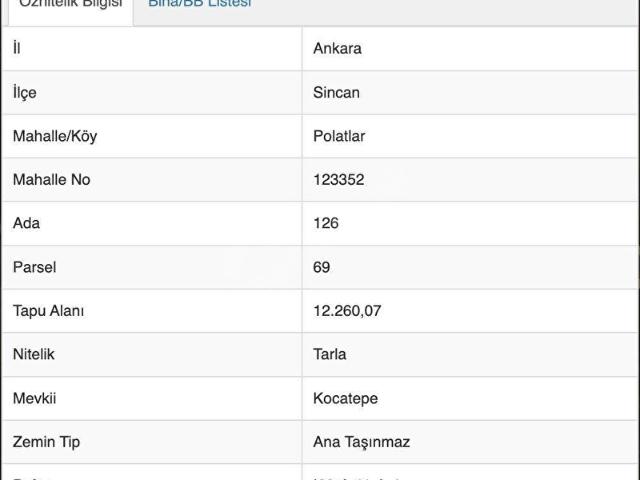This screenshot has height=480, width=640.
Task: Select the 12.260,07 area value
Action: pos(347,311)
